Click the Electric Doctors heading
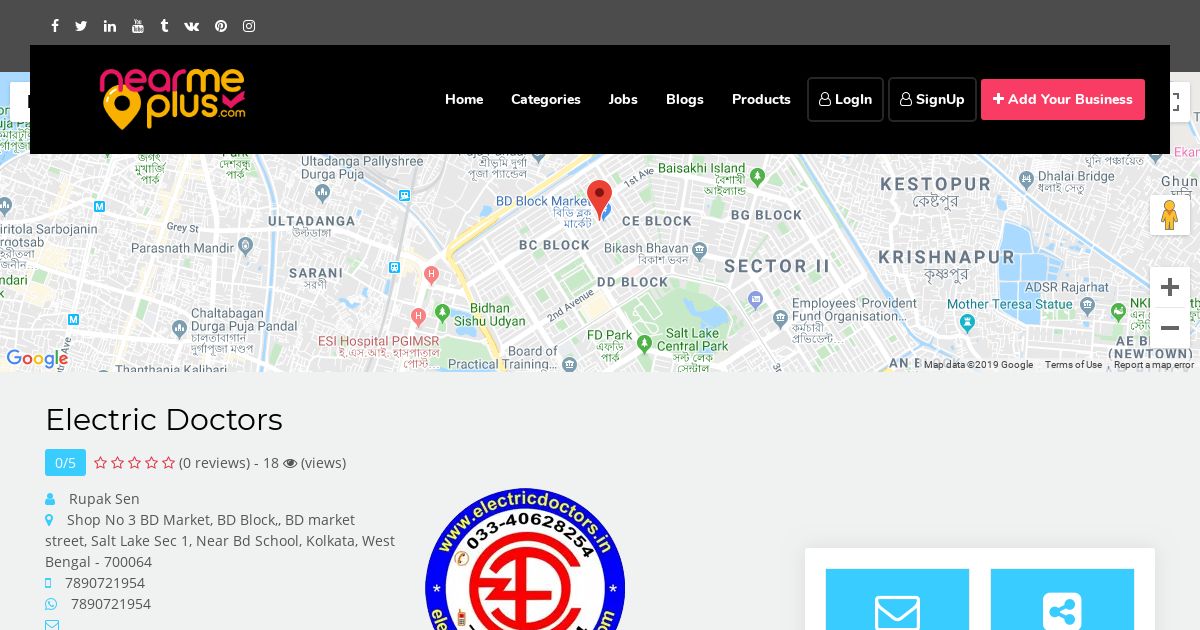1200x630 pixels. point(164,419)
